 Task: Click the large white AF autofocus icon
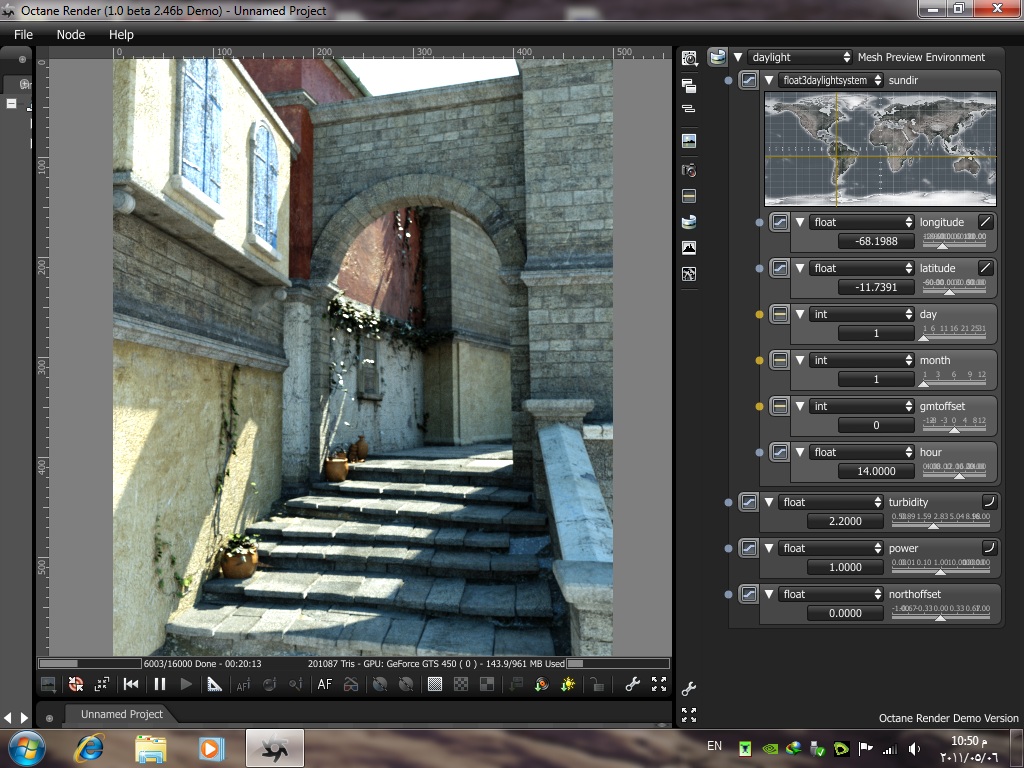coord(325,684)
